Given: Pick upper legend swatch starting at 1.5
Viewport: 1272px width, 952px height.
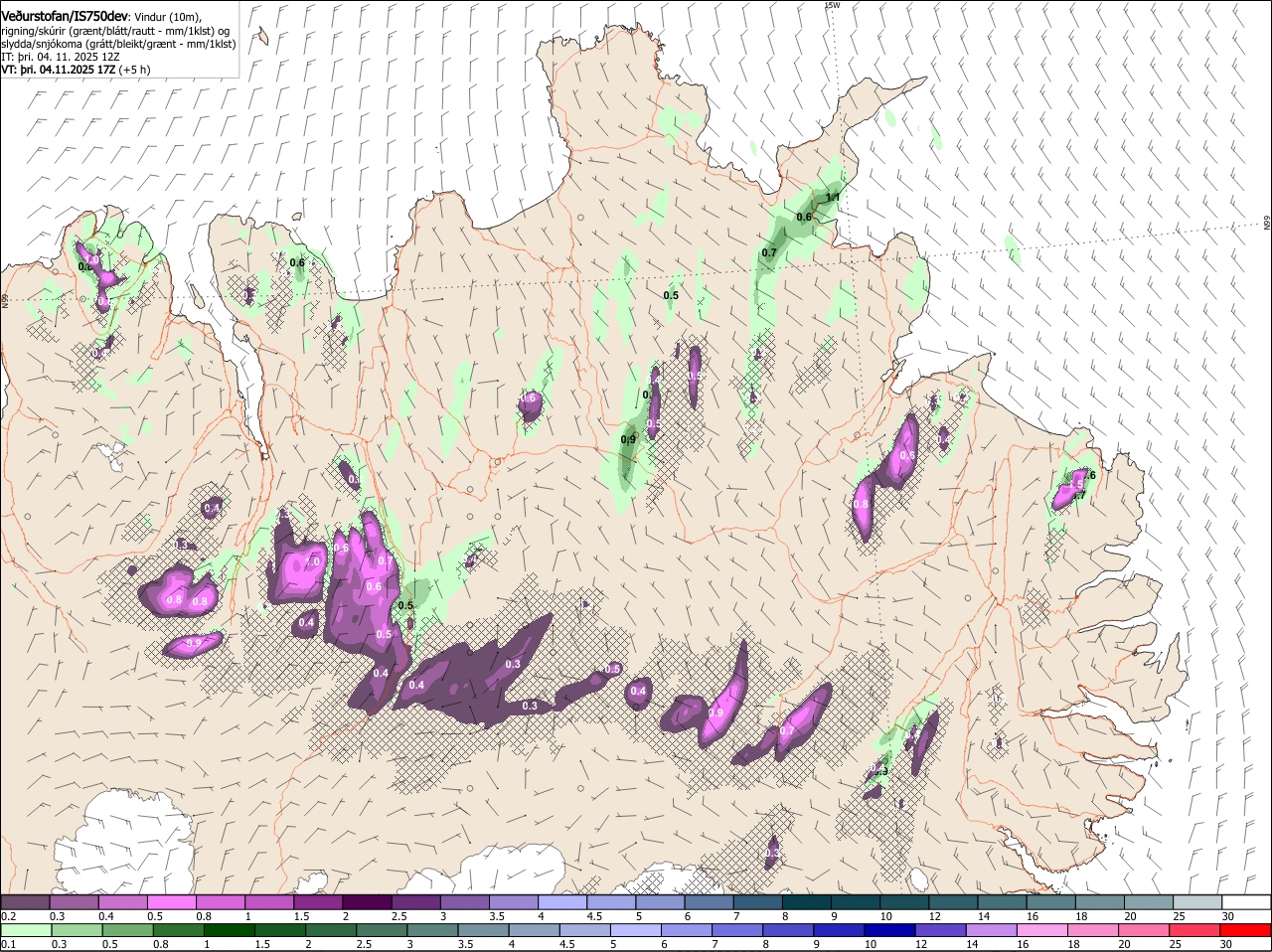Looking at the screenshot, I should (x=318, y=902).
